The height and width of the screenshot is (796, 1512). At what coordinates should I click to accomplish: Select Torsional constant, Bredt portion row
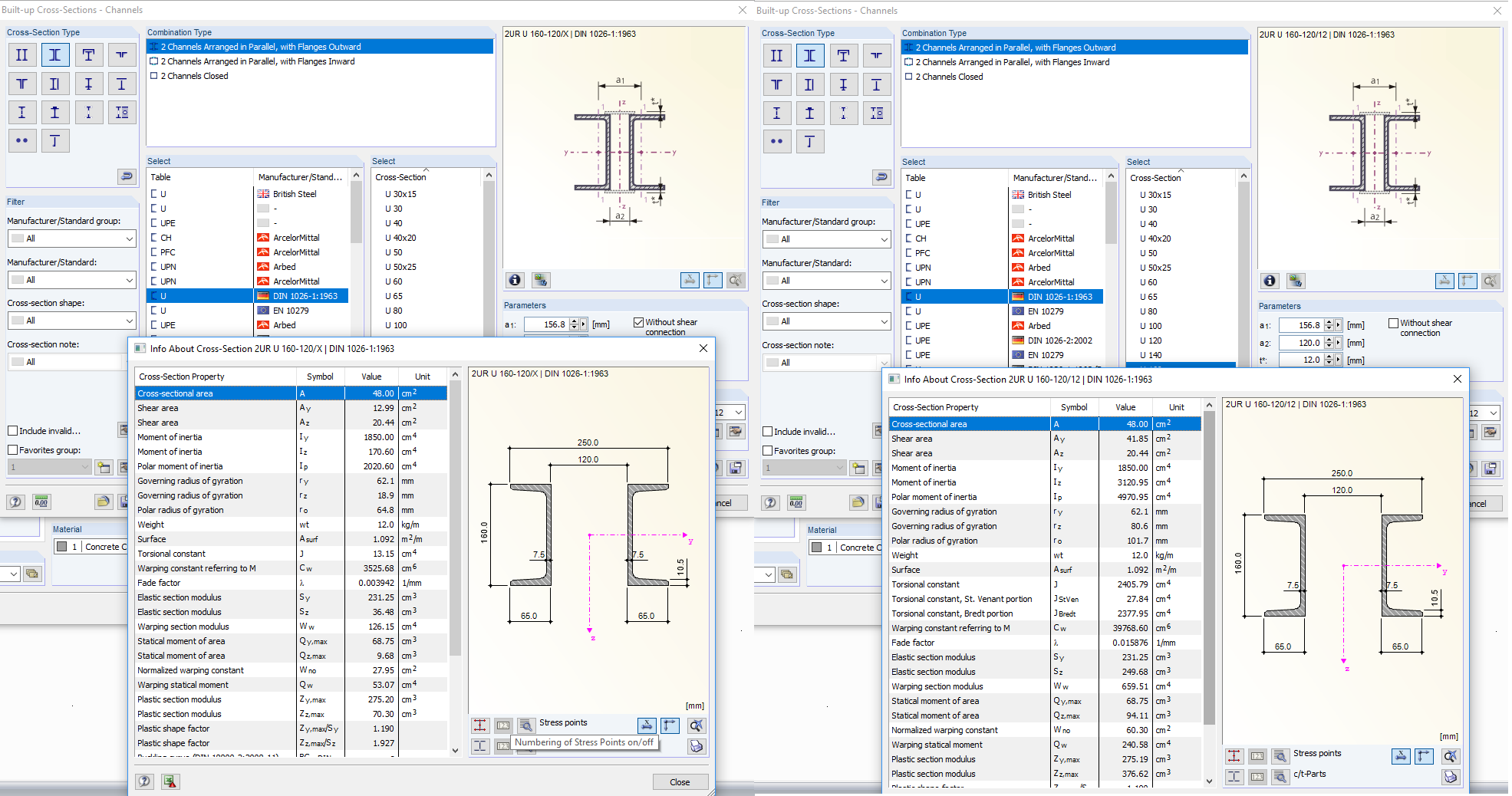click(x=1046, y=613)
